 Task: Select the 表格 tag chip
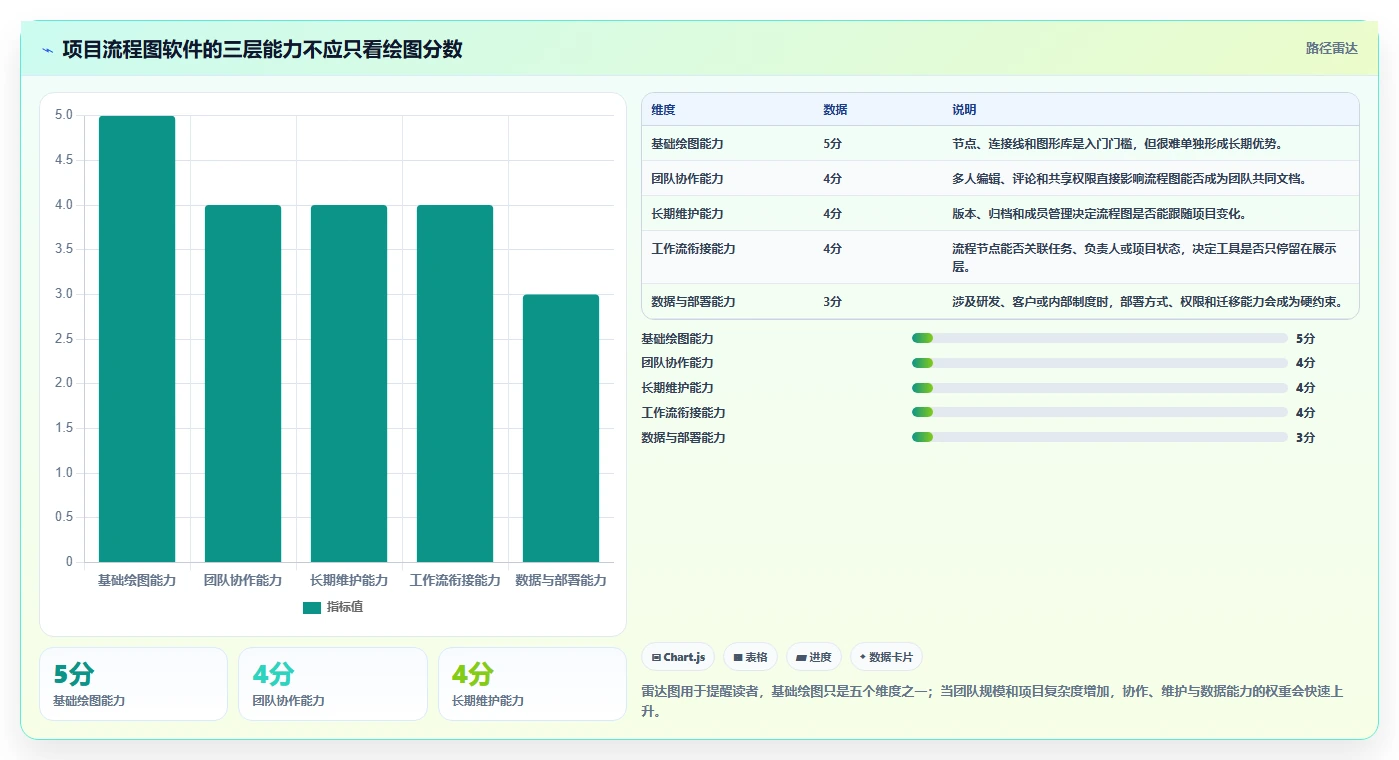(x=750, y=657)
